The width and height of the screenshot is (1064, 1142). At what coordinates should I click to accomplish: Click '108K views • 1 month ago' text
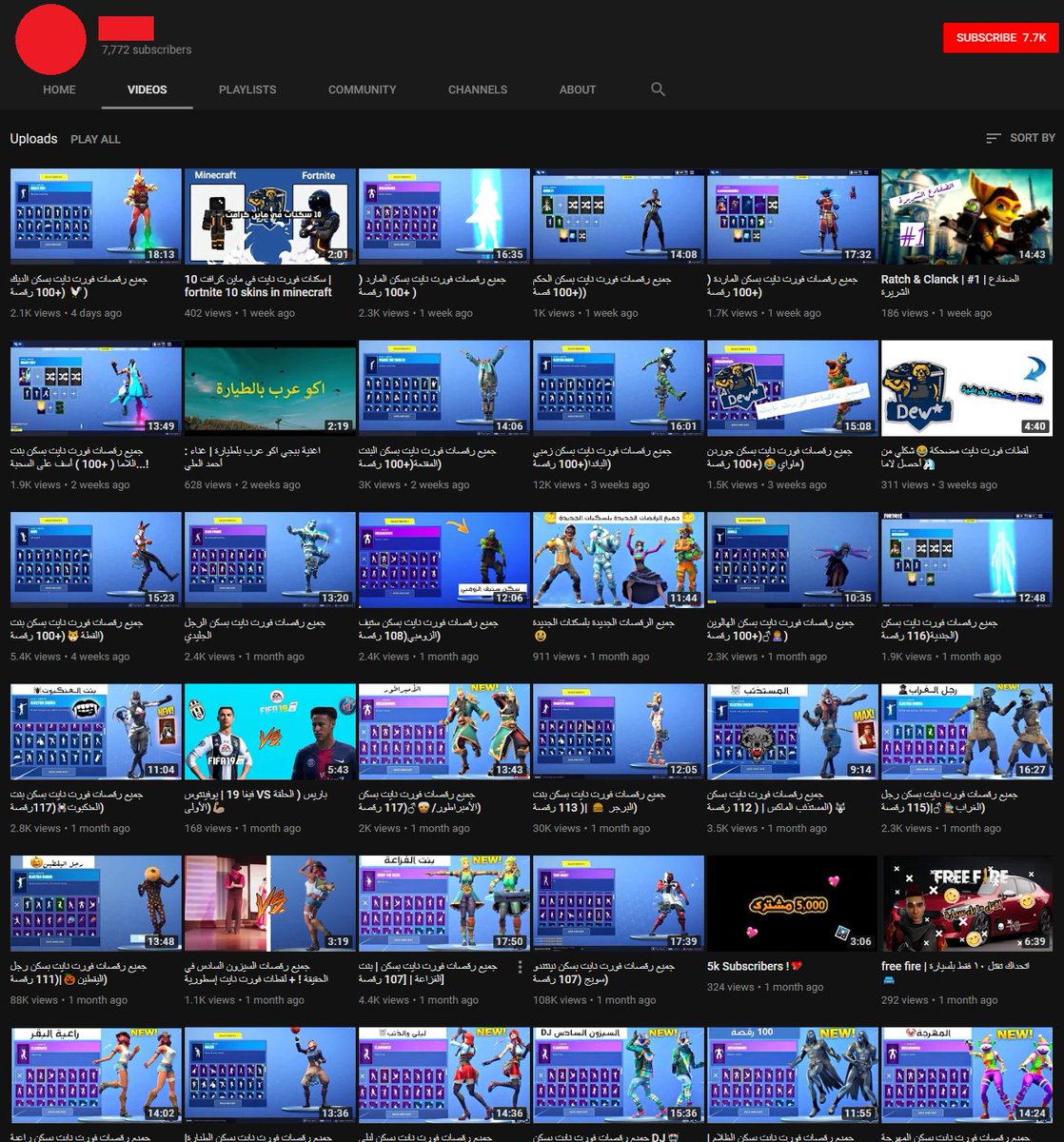594,1000
